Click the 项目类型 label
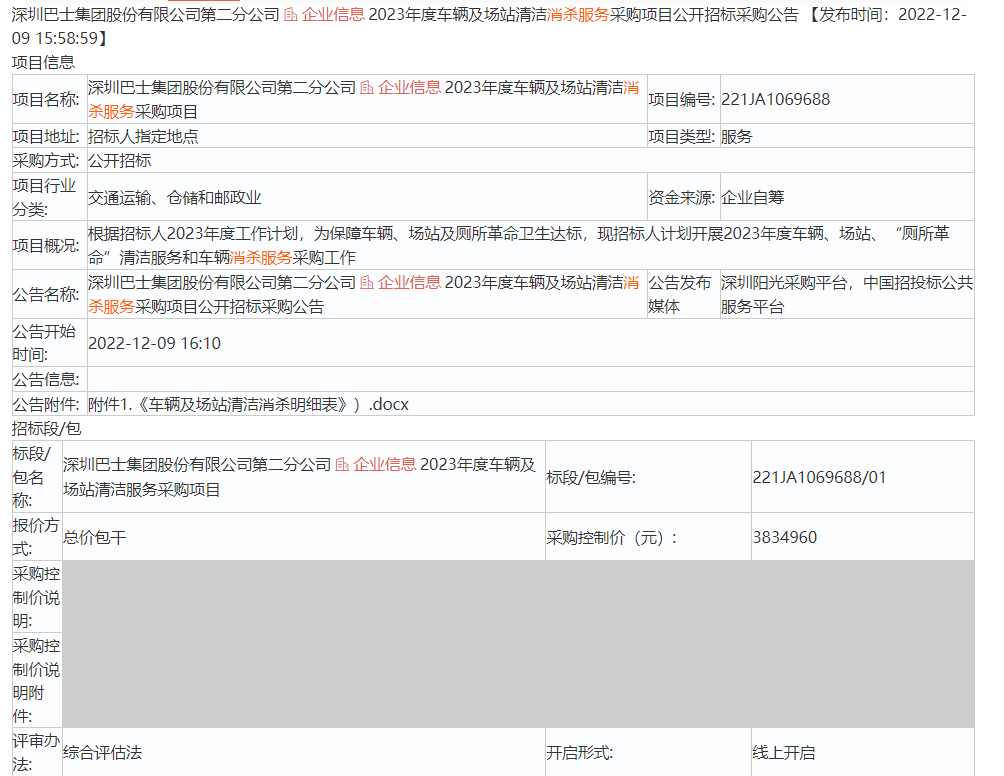 [681, 136]
